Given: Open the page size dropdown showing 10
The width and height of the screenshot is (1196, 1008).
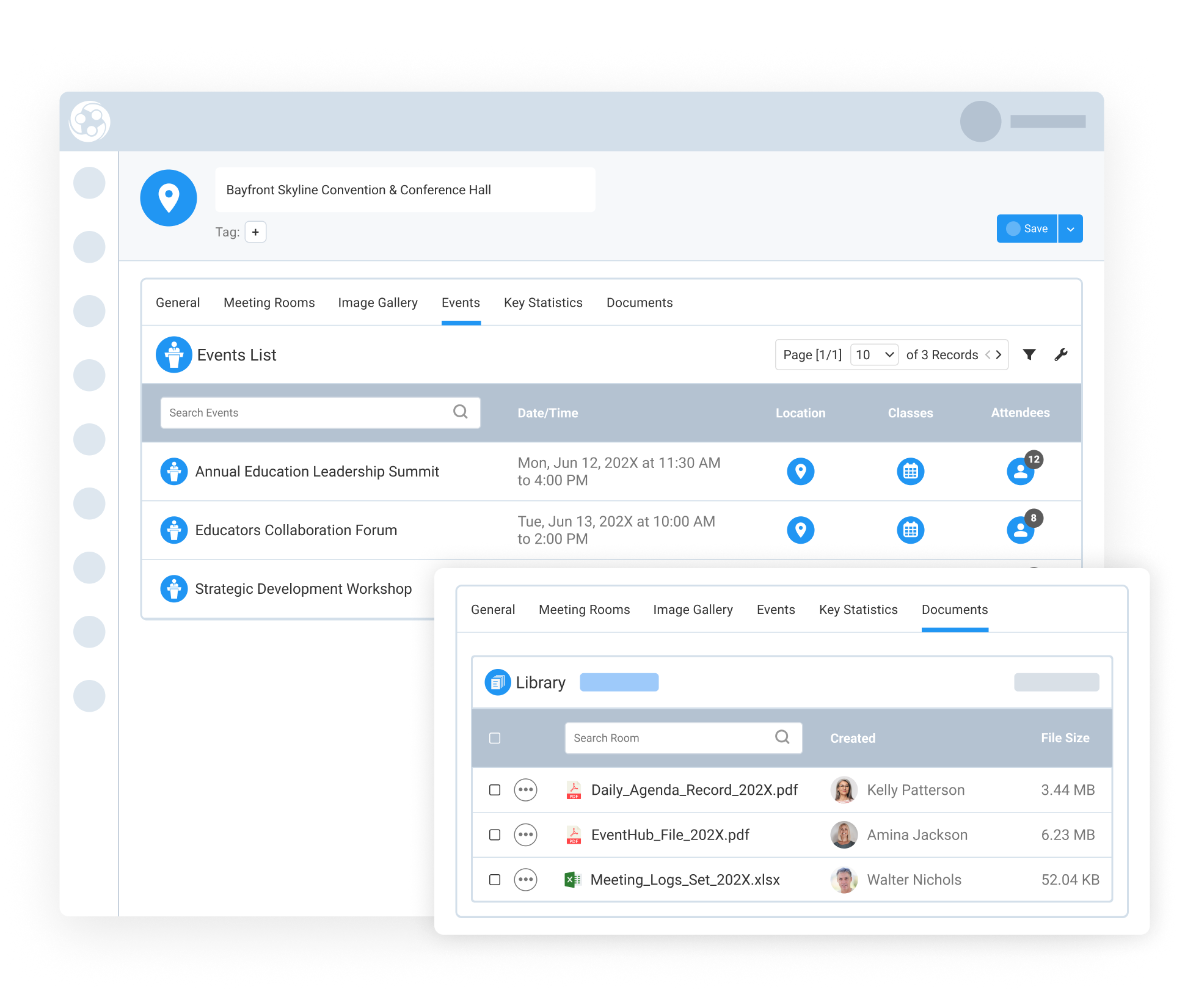Looking at the screenshot, I should pyautogui.click(x=874, y=354).
